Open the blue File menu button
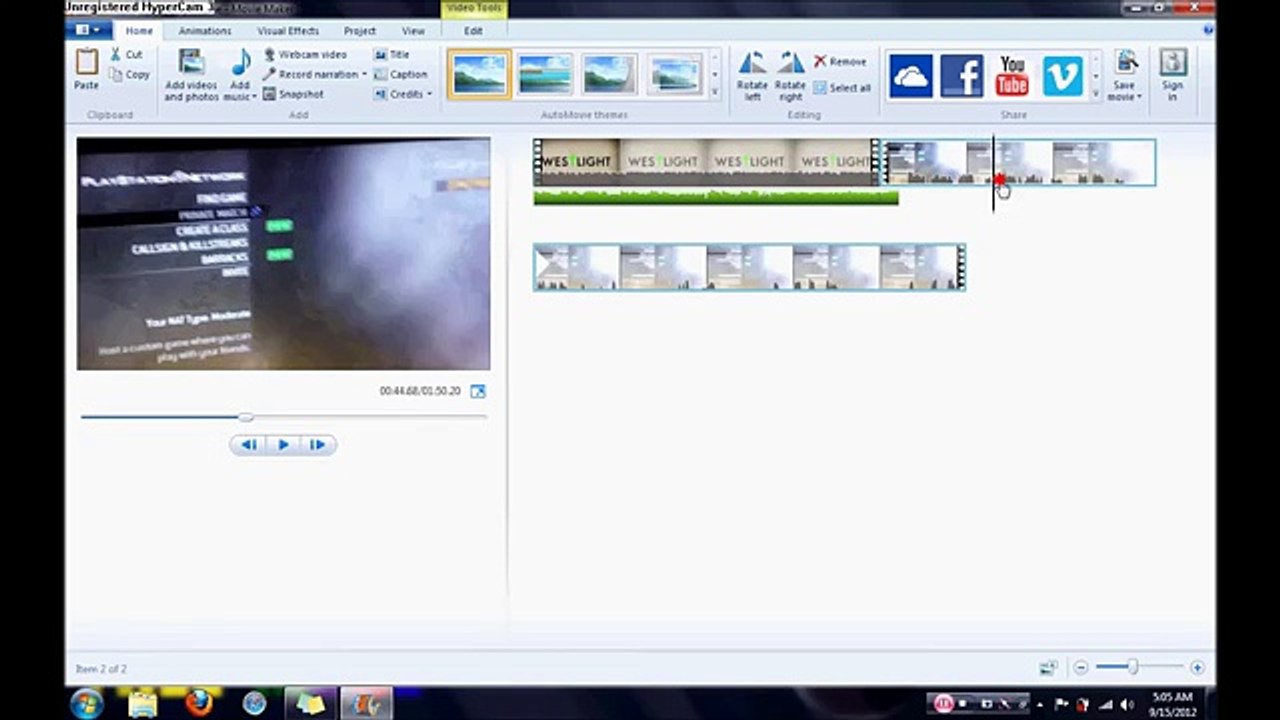 [x=88, y=31]
